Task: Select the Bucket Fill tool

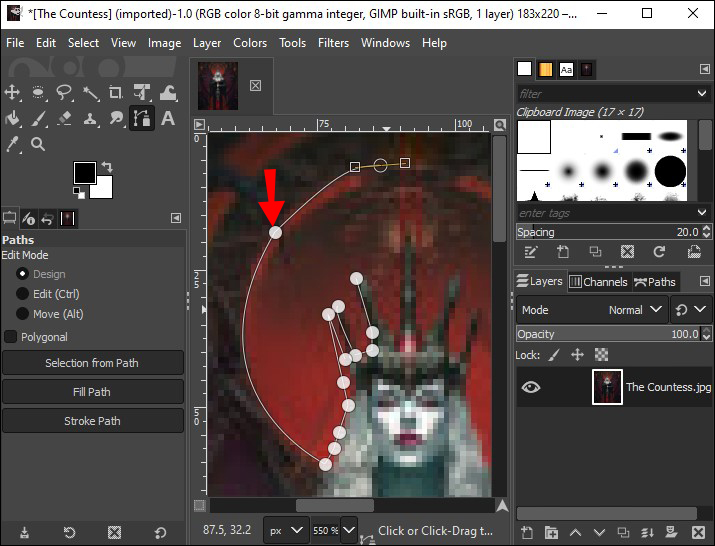Action: [x=13, y=119]
